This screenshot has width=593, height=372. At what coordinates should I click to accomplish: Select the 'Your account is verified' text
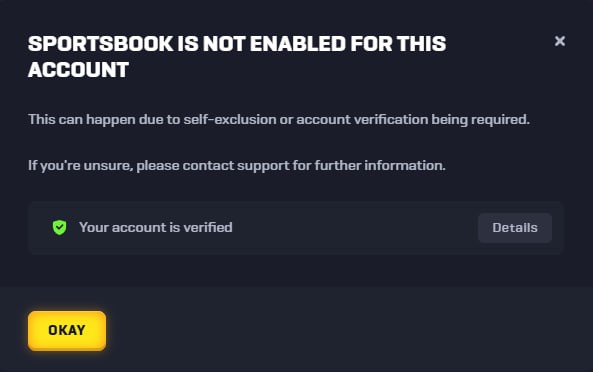(156, 227)
